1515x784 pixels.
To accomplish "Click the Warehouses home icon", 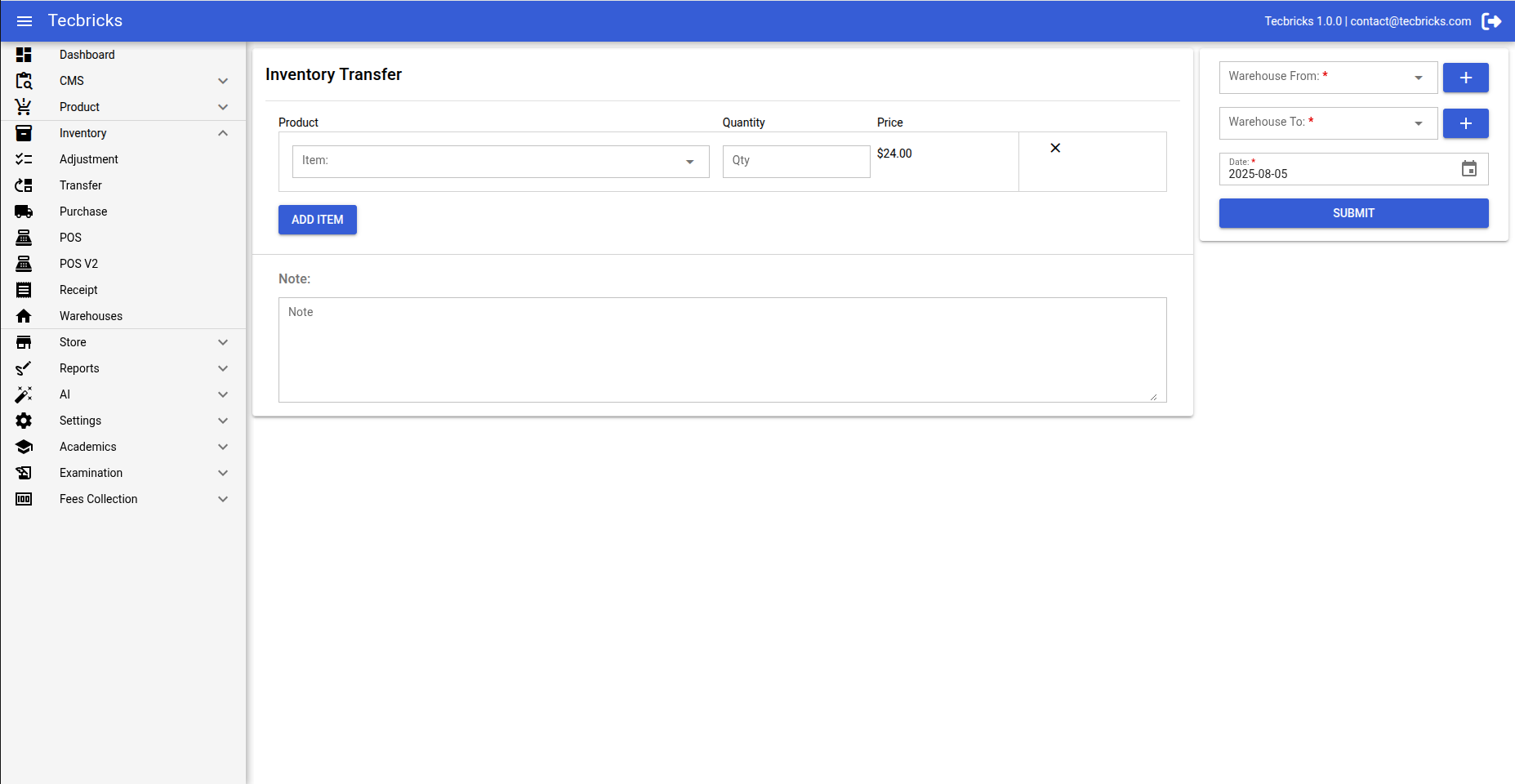I will click(x=24, y=316).
